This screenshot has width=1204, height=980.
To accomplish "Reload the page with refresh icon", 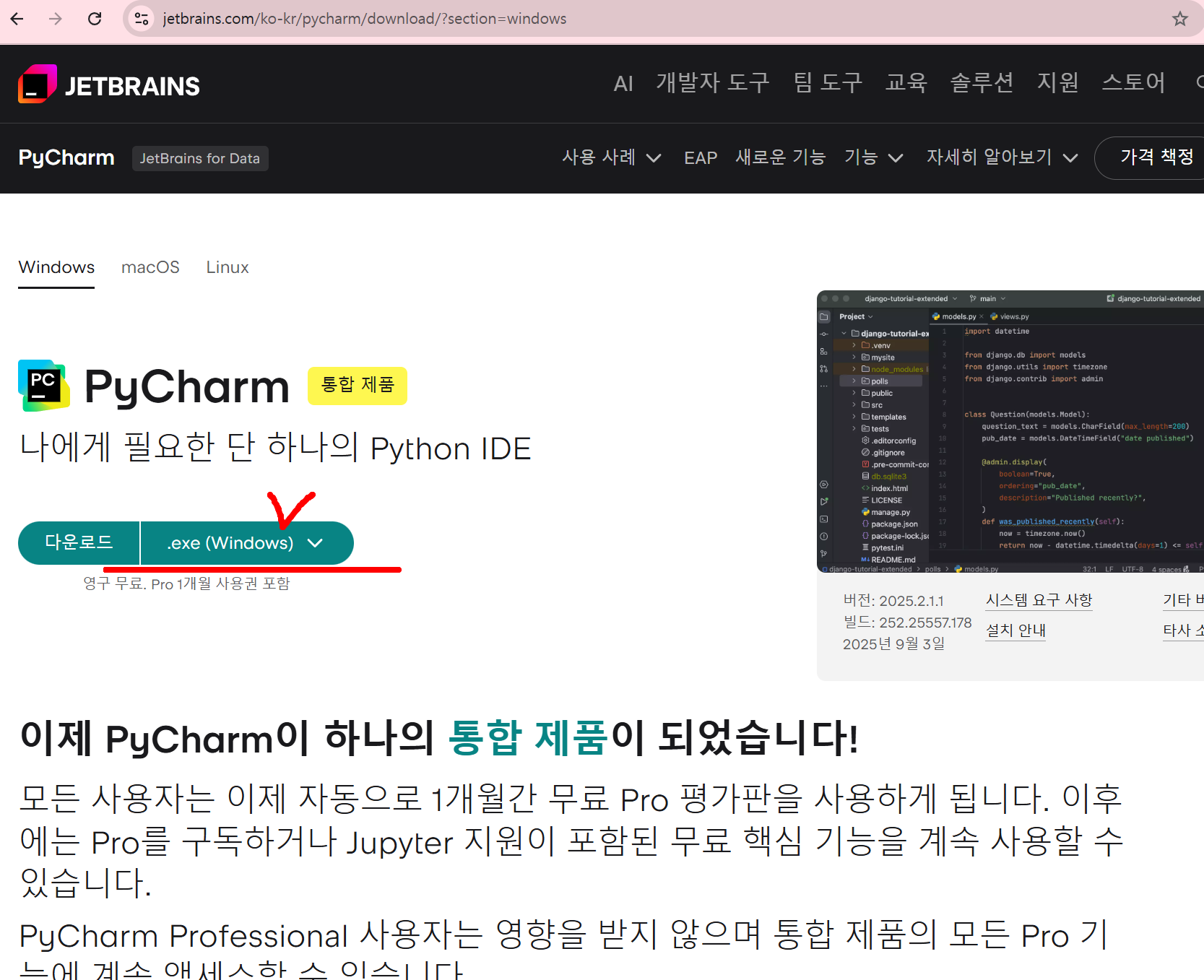I will point(95,19).
